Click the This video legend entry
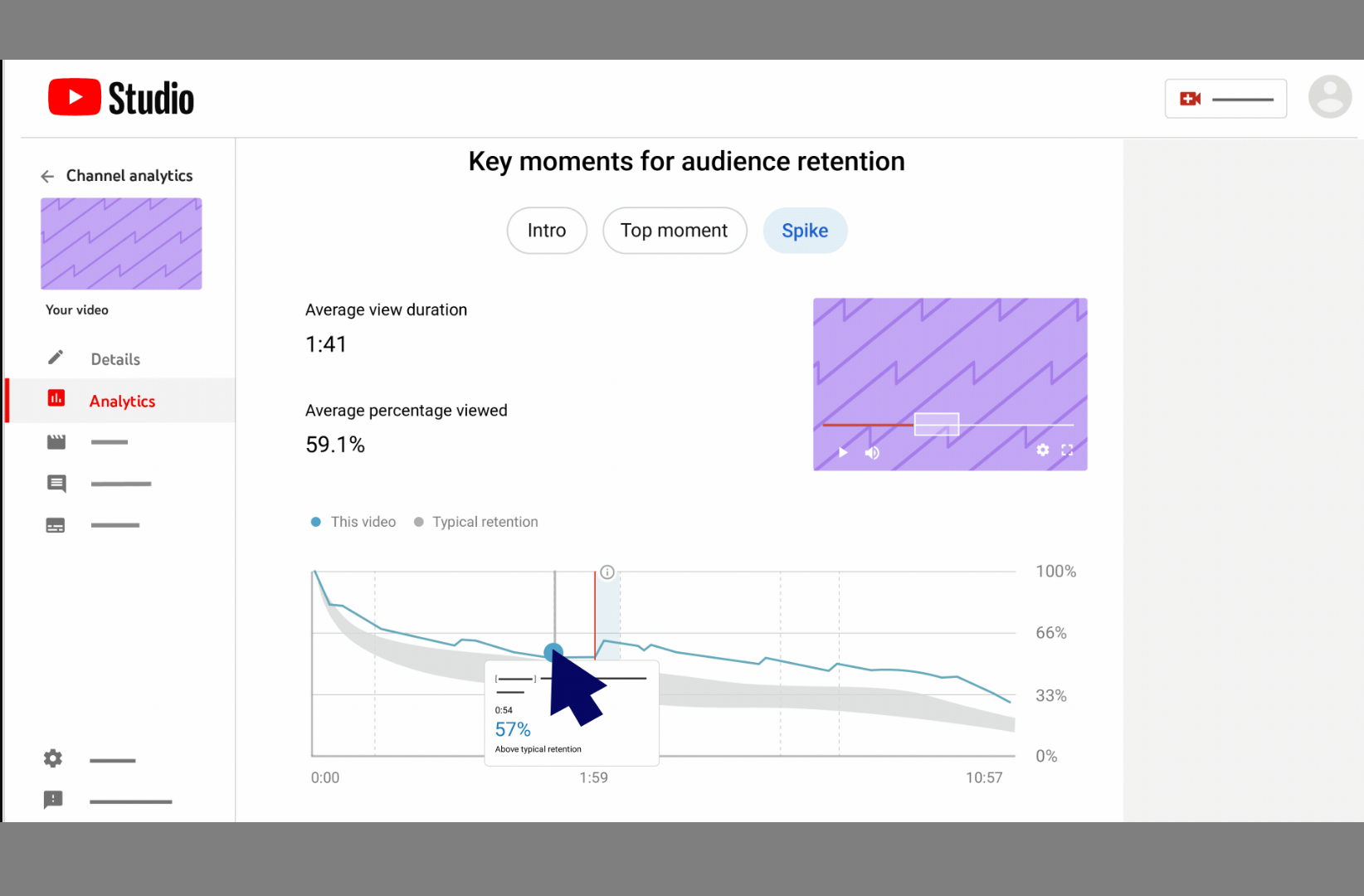The height and width of the screenshot is (896, 1364). tap(353, 522)
